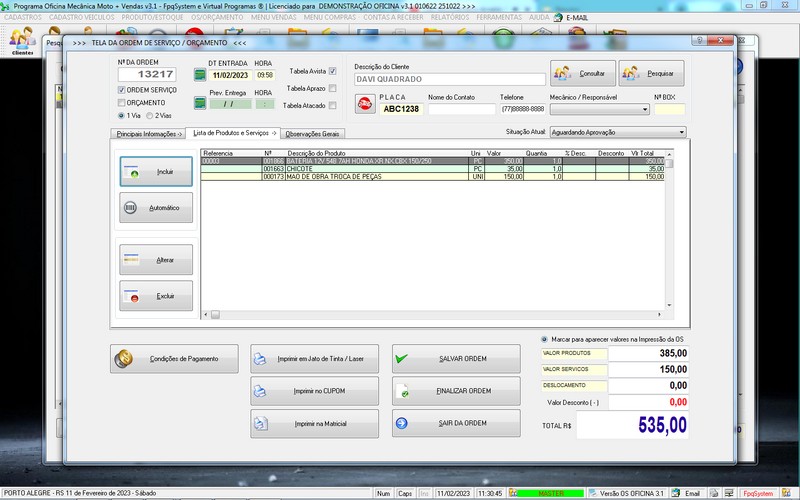Click the monitor icon in the status bar
The image size is (800, 500).
[730, 493]
